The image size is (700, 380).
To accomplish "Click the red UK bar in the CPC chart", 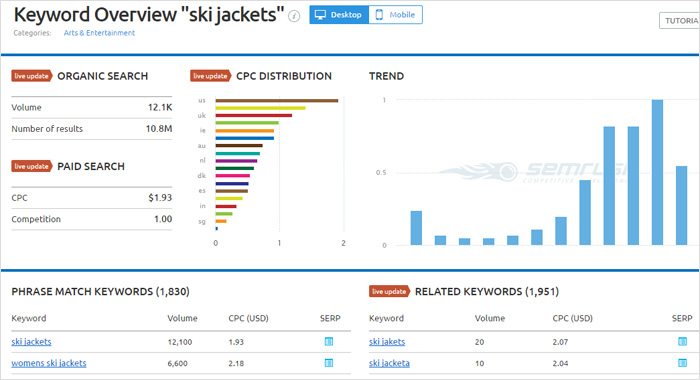I will click(x=254, y=115).
